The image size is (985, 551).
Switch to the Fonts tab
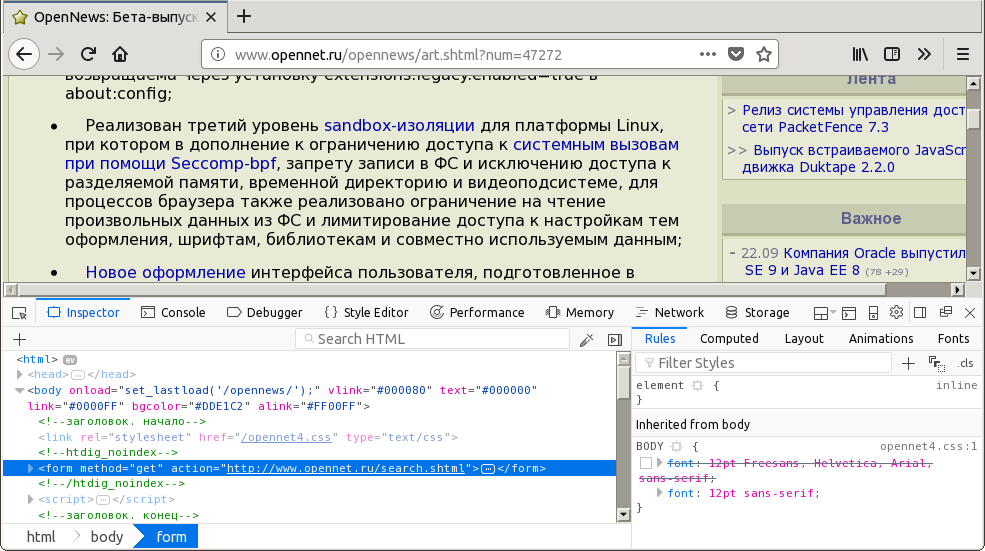953,339
